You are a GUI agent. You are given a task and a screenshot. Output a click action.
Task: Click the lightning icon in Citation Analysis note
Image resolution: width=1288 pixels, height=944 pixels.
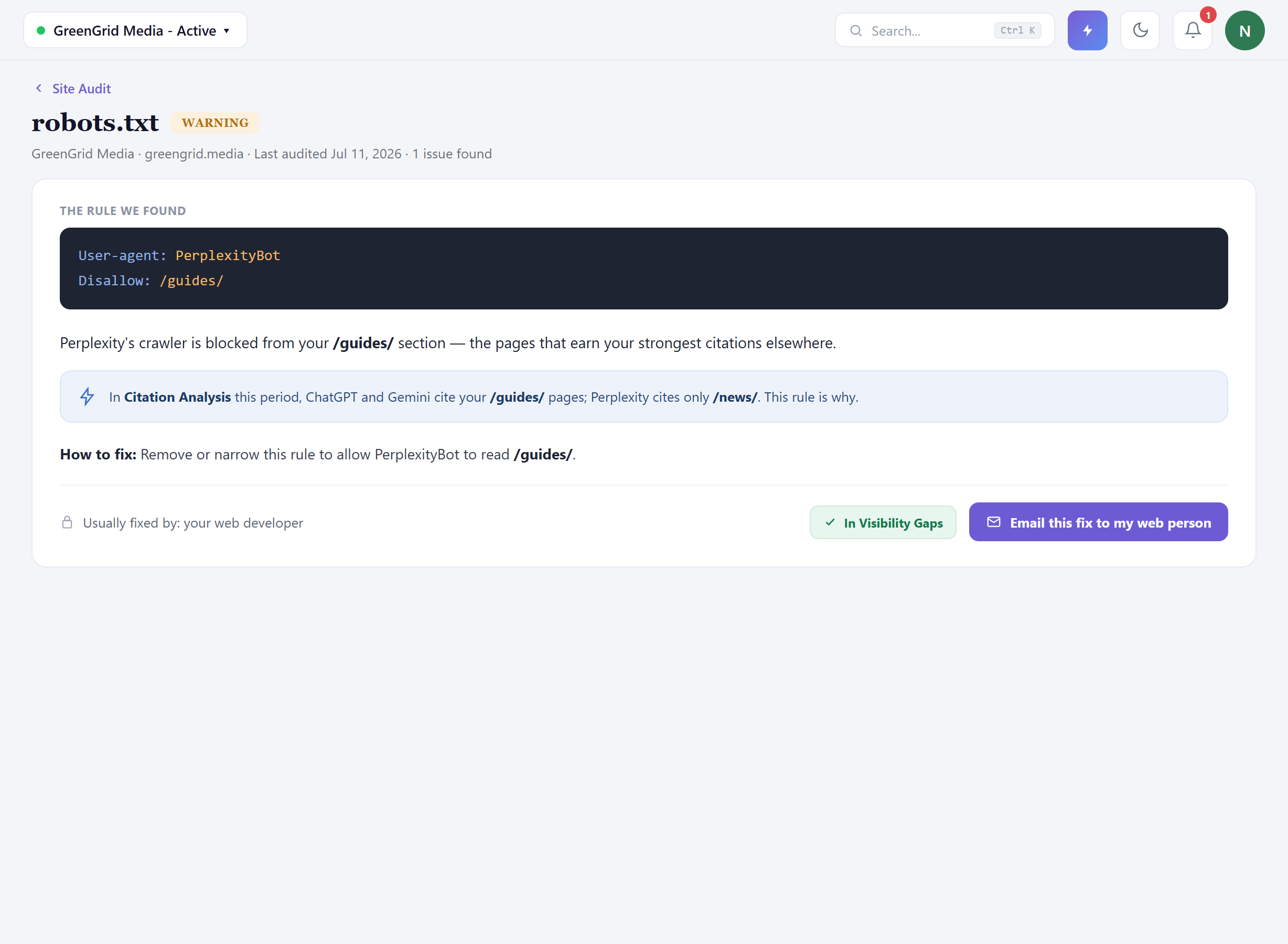click(87, 396)
